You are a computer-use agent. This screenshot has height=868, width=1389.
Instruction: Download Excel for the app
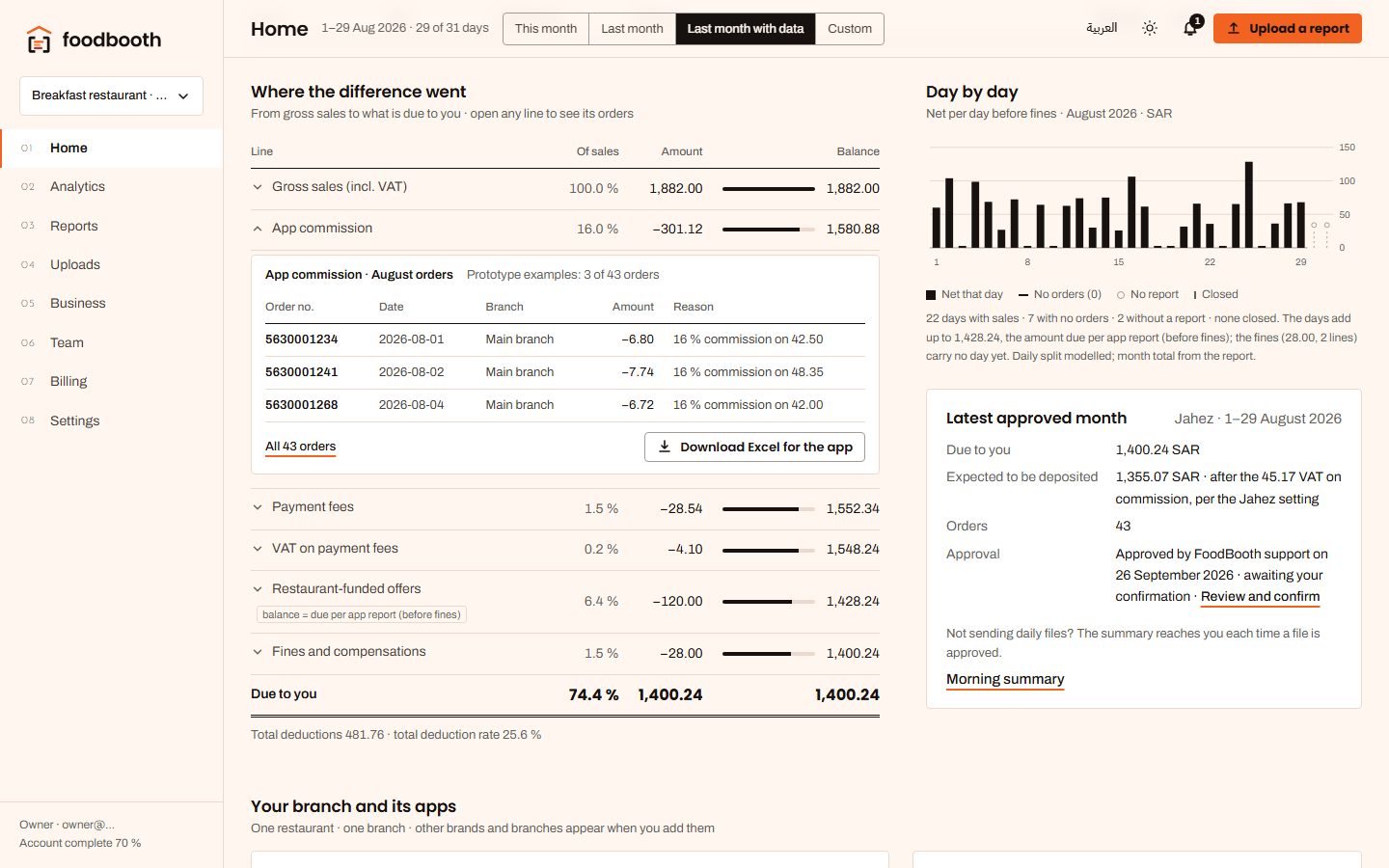pos(754,448)
